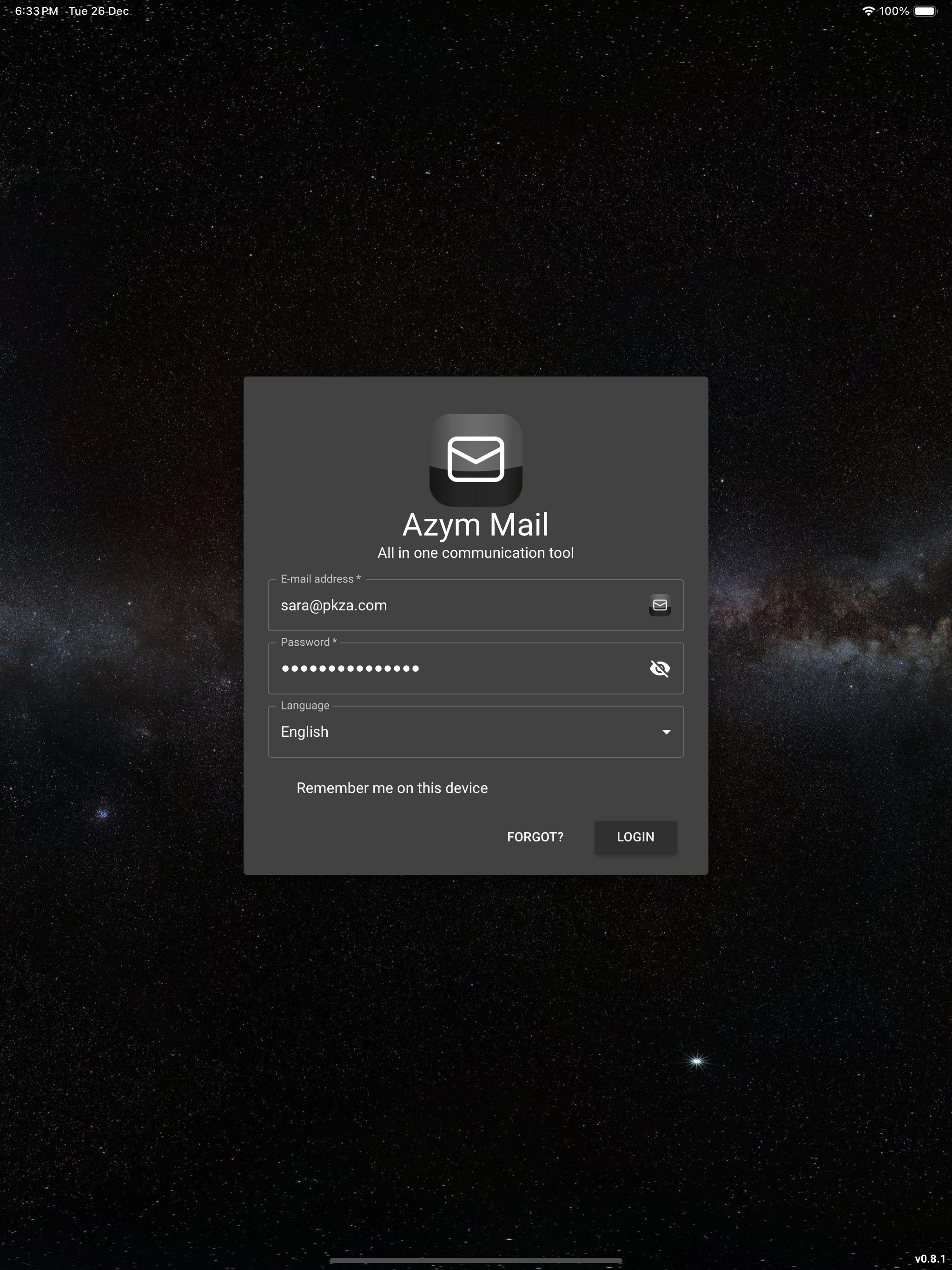Click the battery indicator icon
Viewport: 952px width, 1270px height.
(x=925, y=11)
